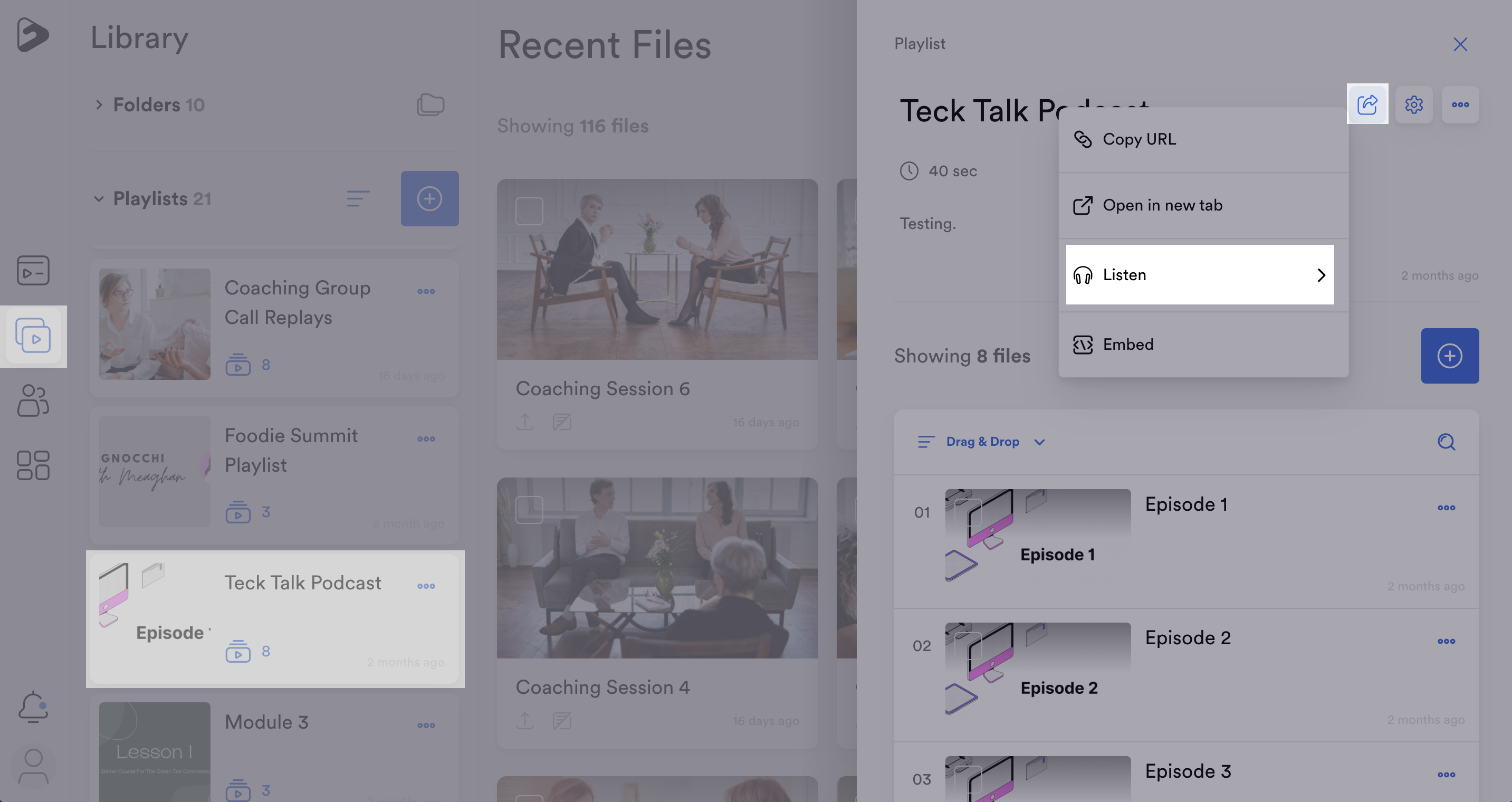
Task: Click video count icon on Coaching Group card
Action: (238, 365)
